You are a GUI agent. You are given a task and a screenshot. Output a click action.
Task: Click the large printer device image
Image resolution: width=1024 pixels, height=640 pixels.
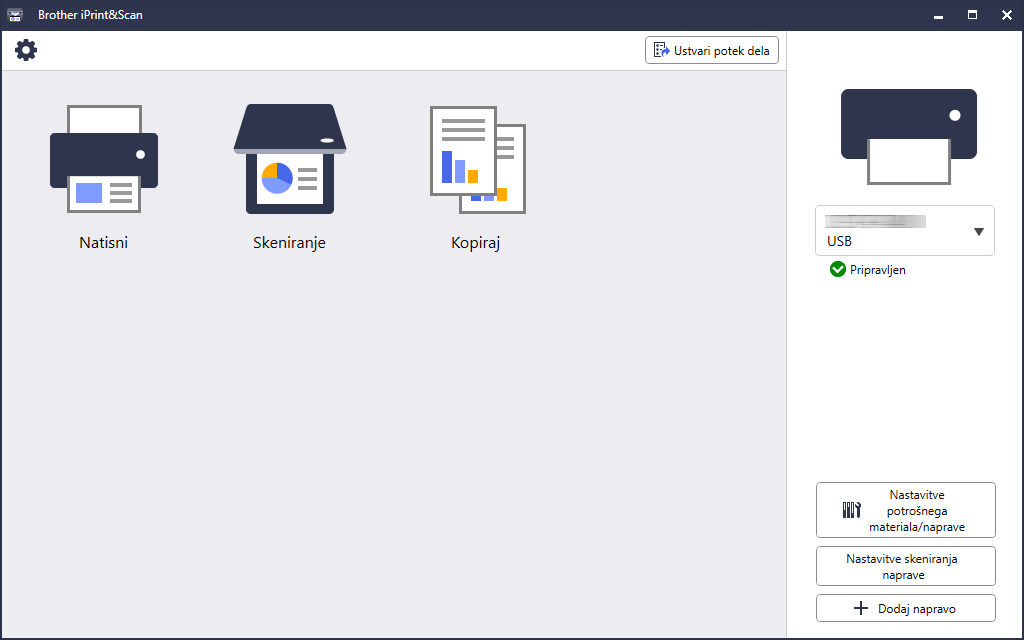coord(908,136)
